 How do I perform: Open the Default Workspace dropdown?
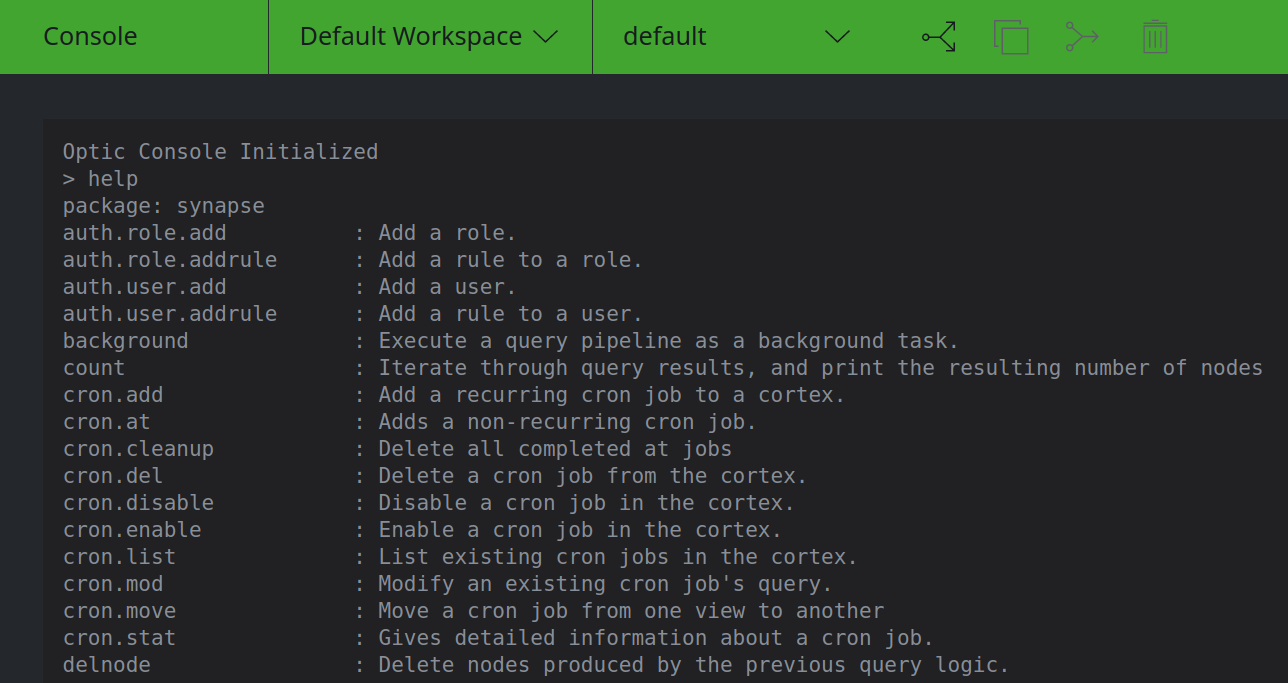pos(429,37)
